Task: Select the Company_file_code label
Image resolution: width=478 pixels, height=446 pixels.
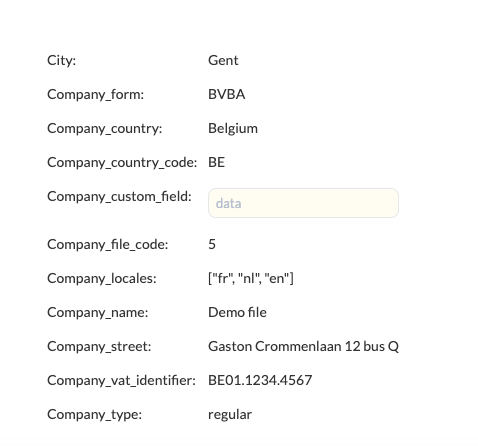Action: pos(108,245)
